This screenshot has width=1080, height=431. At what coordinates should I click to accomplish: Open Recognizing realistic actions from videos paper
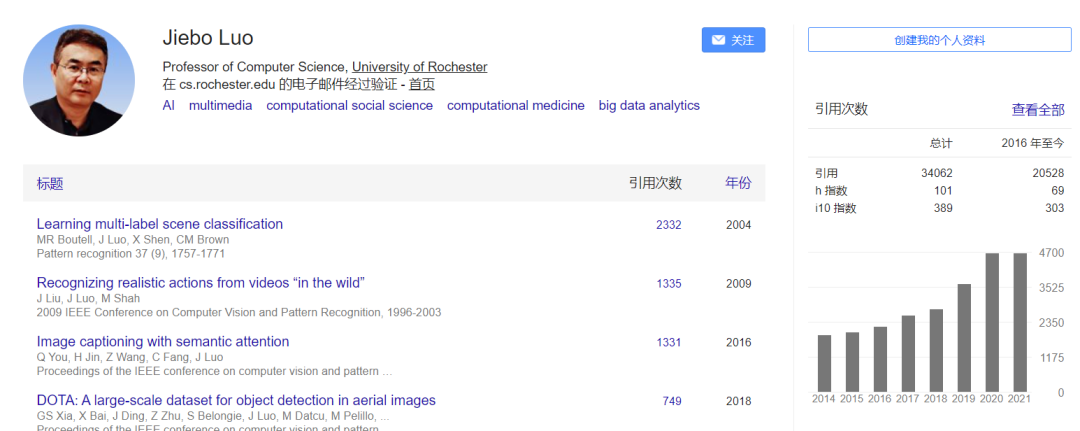tap(200, 282)
